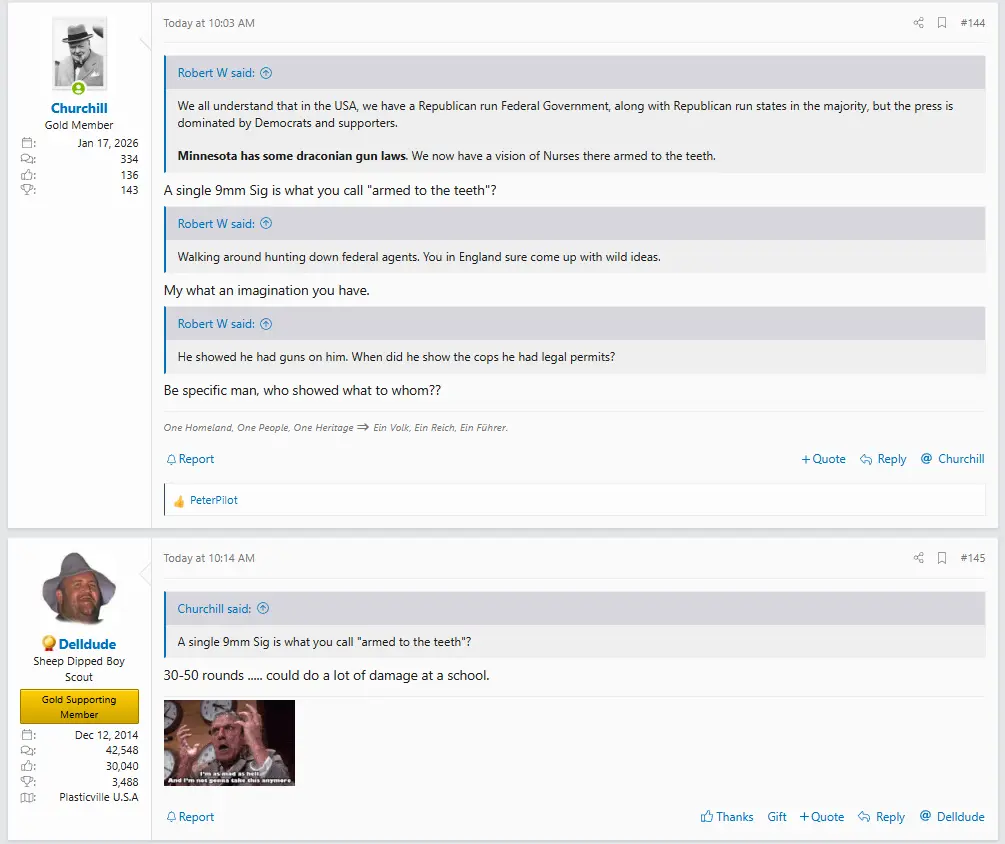Click Delldude's messages count icon
Screen dimensions: 1005x844
point(28,750)
